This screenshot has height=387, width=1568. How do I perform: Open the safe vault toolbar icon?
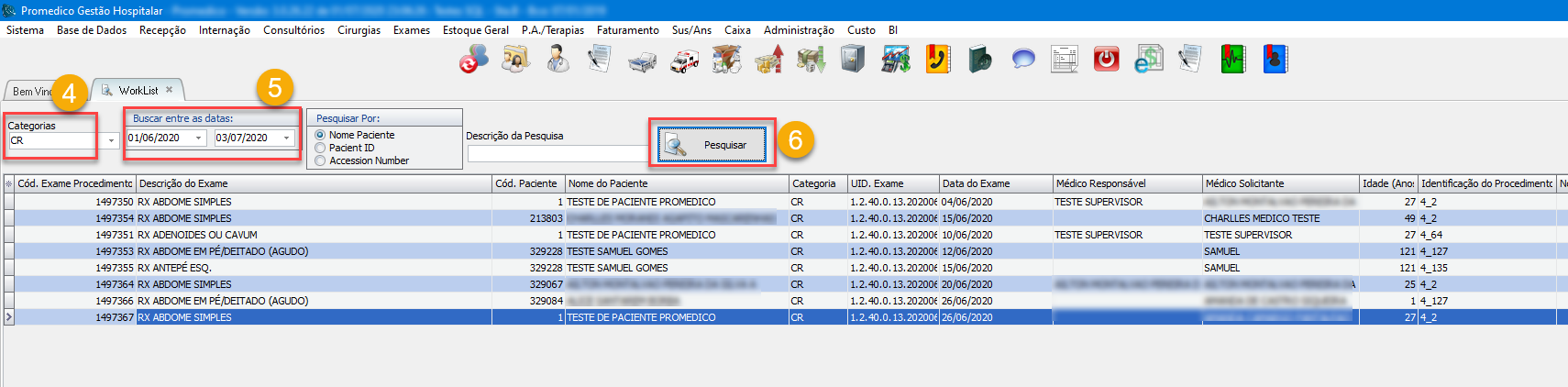(853, 60)
